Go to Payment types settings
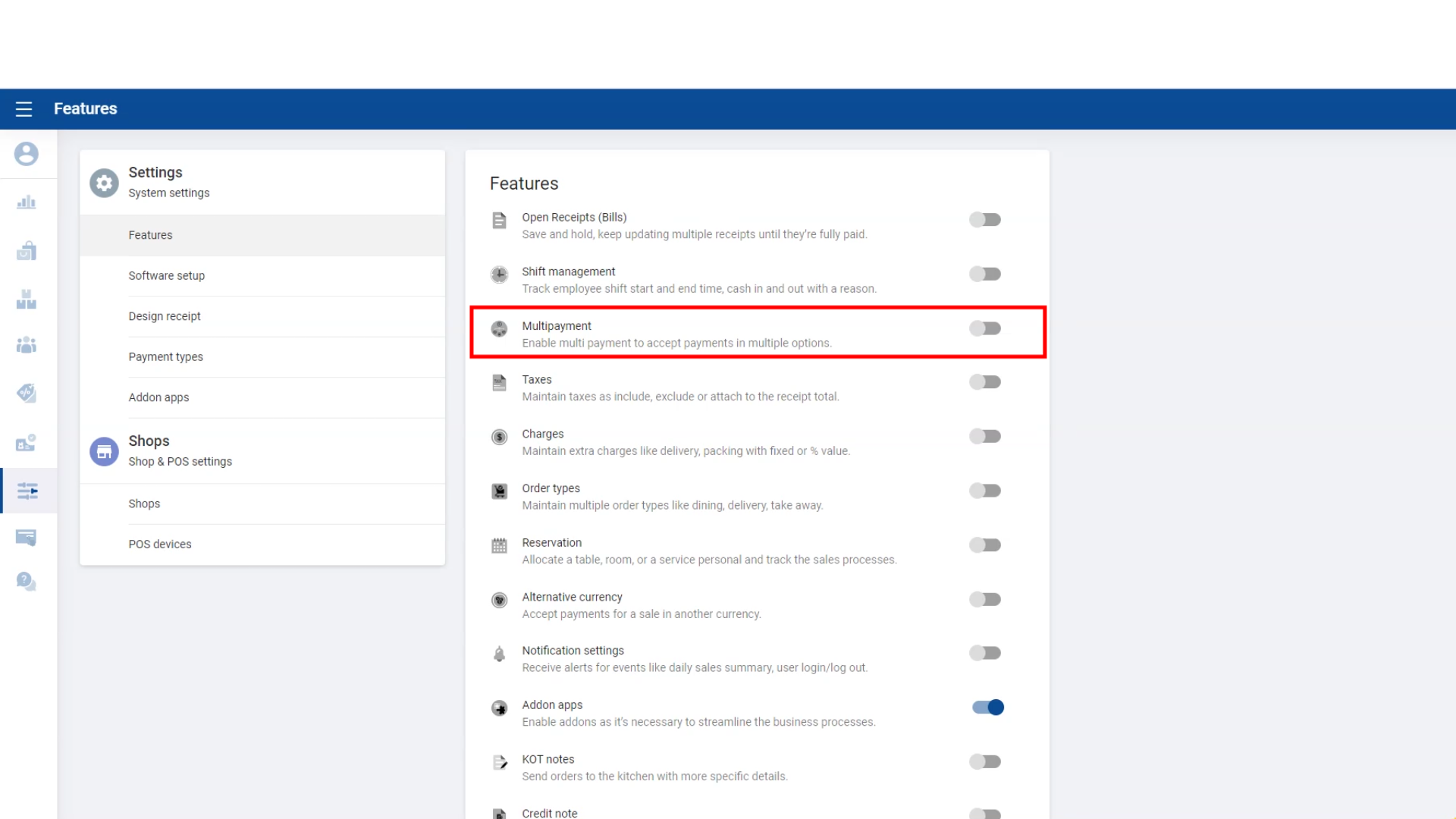The height and width of the screenshot is (819, 1456). click(x=165, y=357)
